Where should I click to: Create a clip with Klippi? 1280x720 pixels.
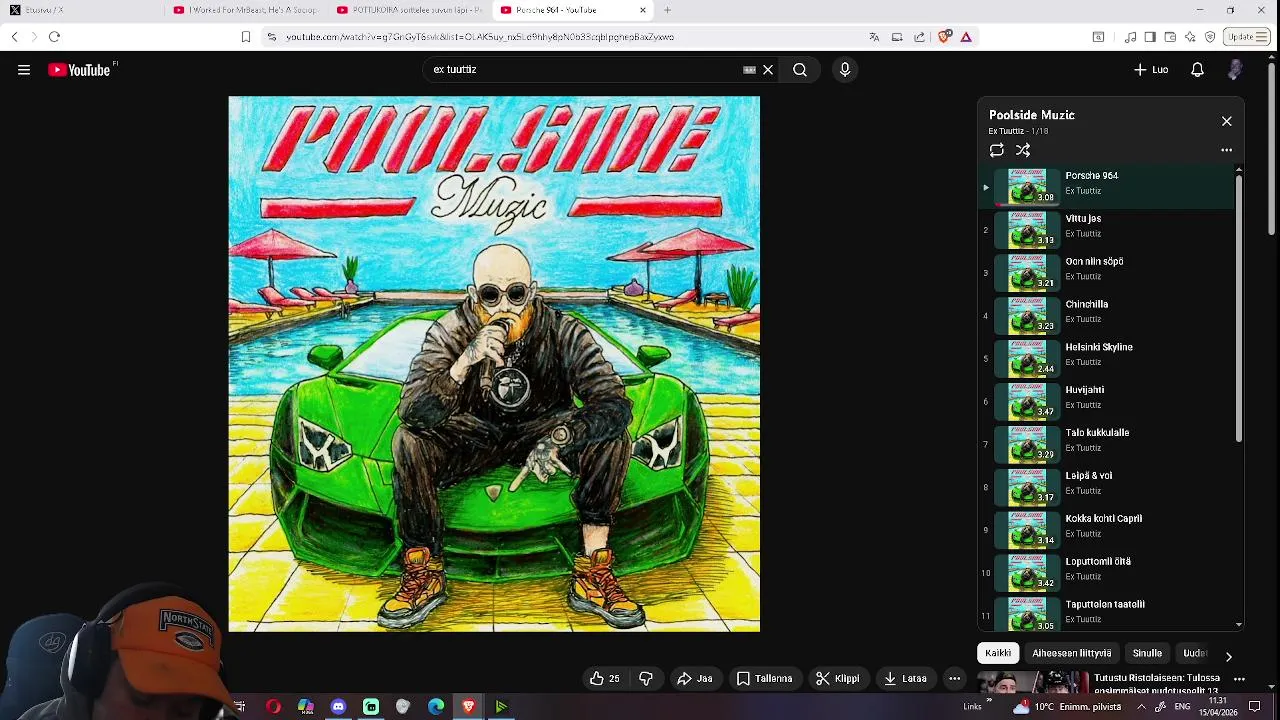[x=838, y=678]
